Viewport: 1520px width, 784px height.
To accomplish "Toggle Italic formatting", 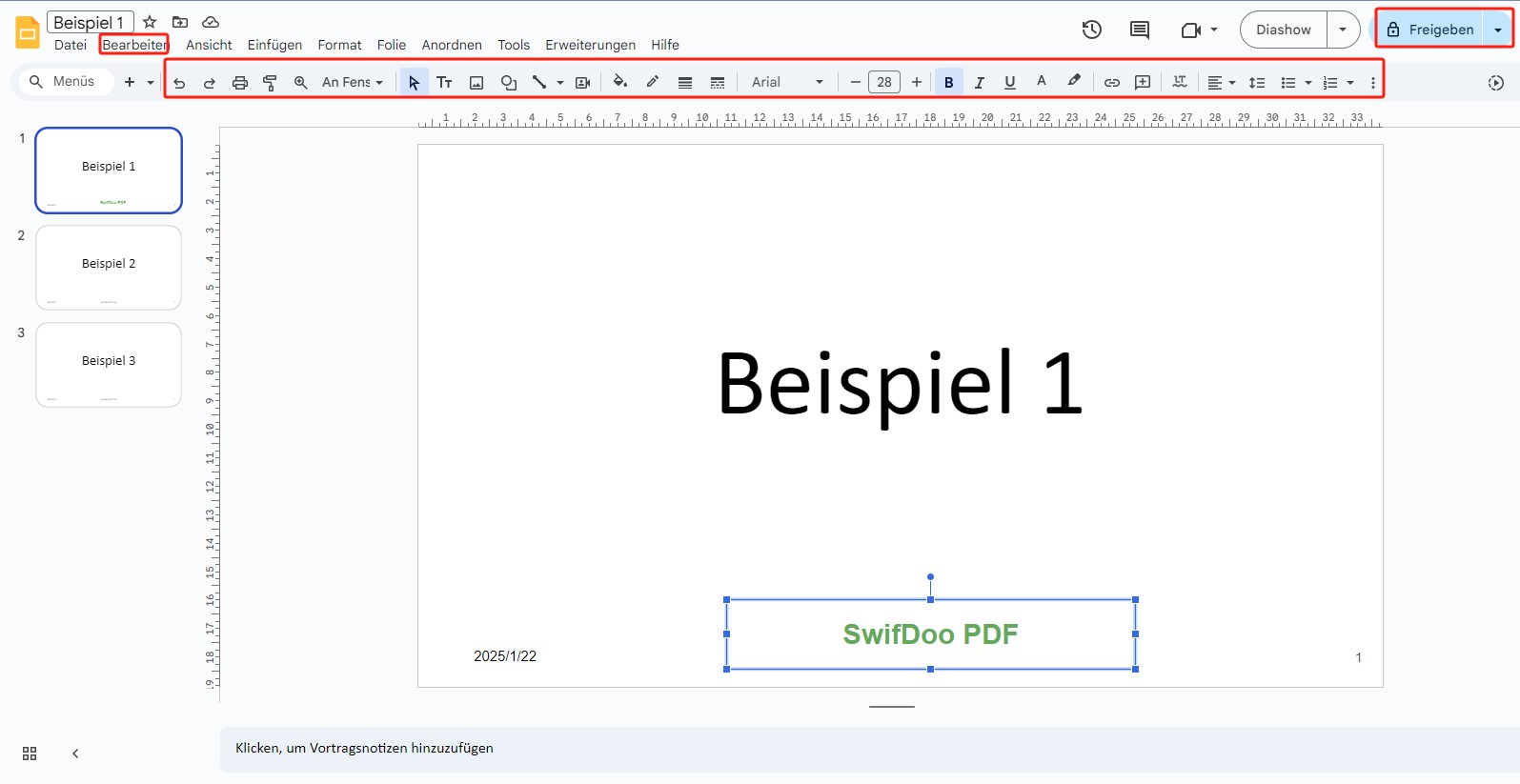I will [979, 83].
